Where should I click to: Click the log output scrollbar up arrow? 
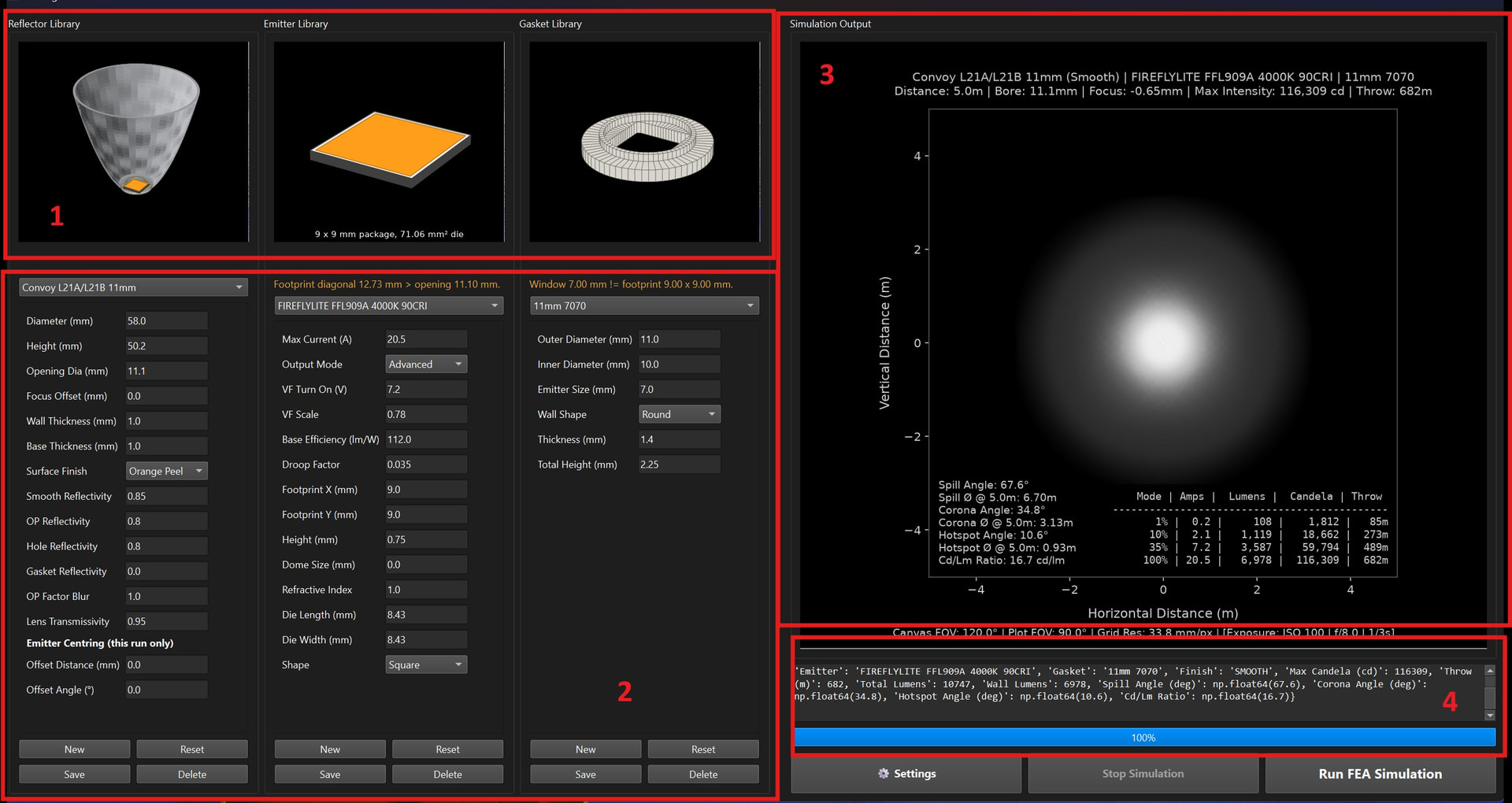pyautogui.click(x=1490, y=671)
